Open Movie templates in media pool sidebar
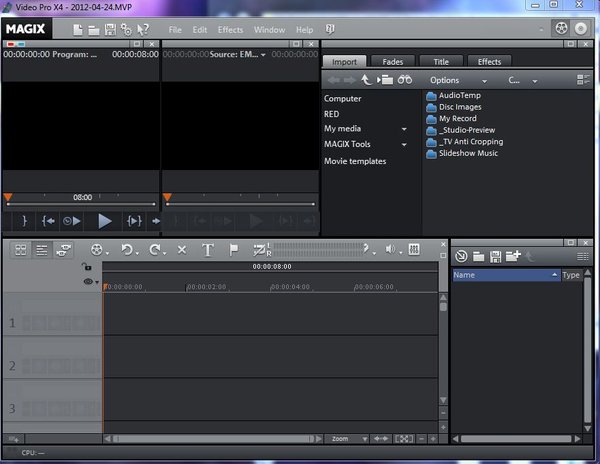 pos(354,161)
